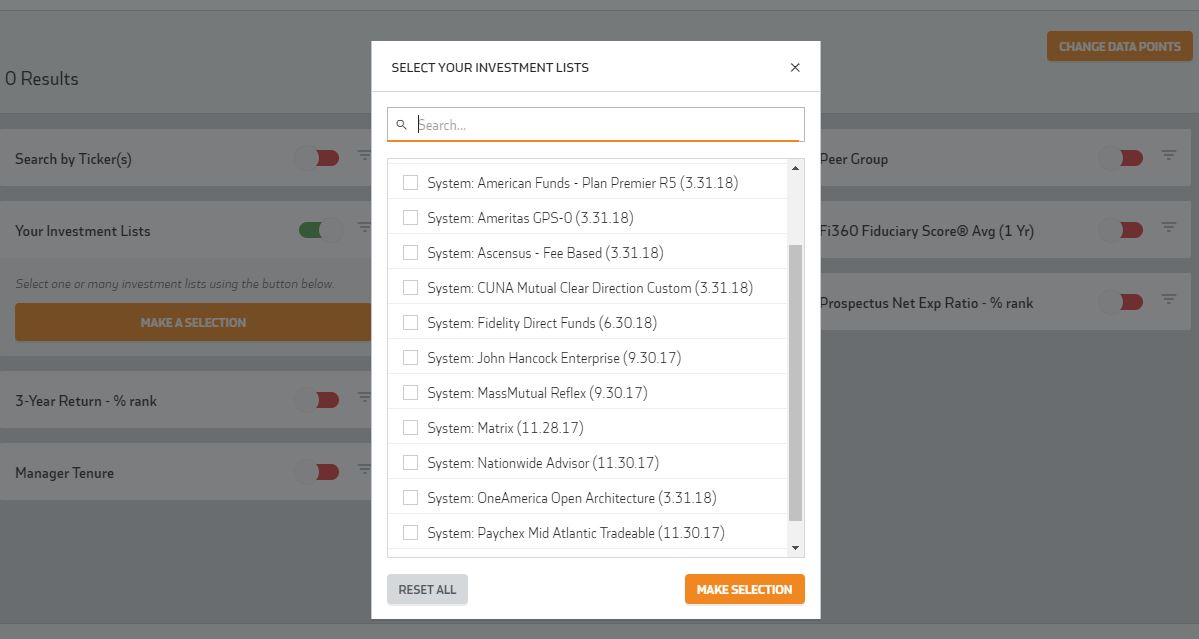The width and height of the screenshot is (1199, 639).
Task: Click Change Data Points button
Action: tap(1119, 46)
